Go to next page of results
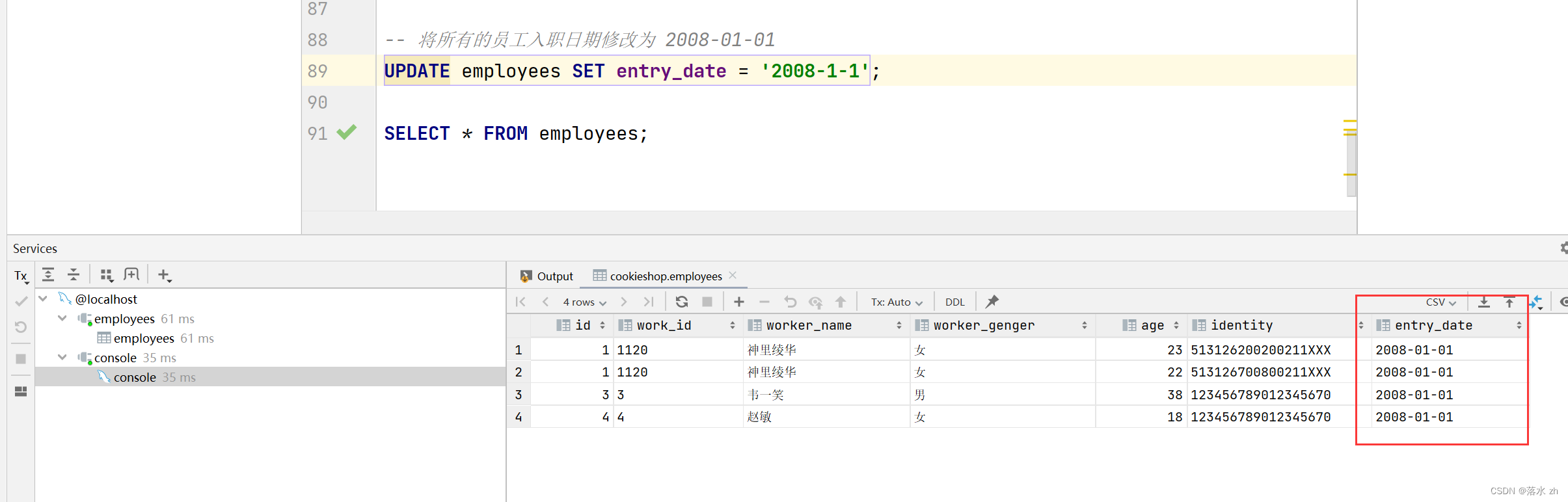The image size is (1568, 502). [x=623, y=302]
